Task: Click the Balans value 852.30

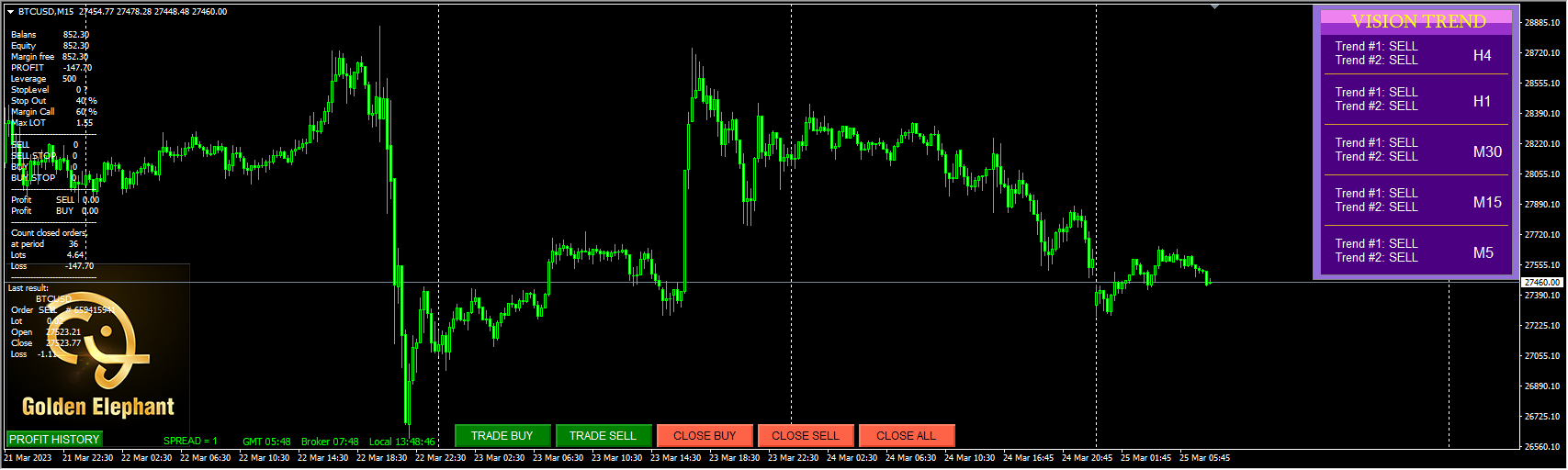Action: 76,35
